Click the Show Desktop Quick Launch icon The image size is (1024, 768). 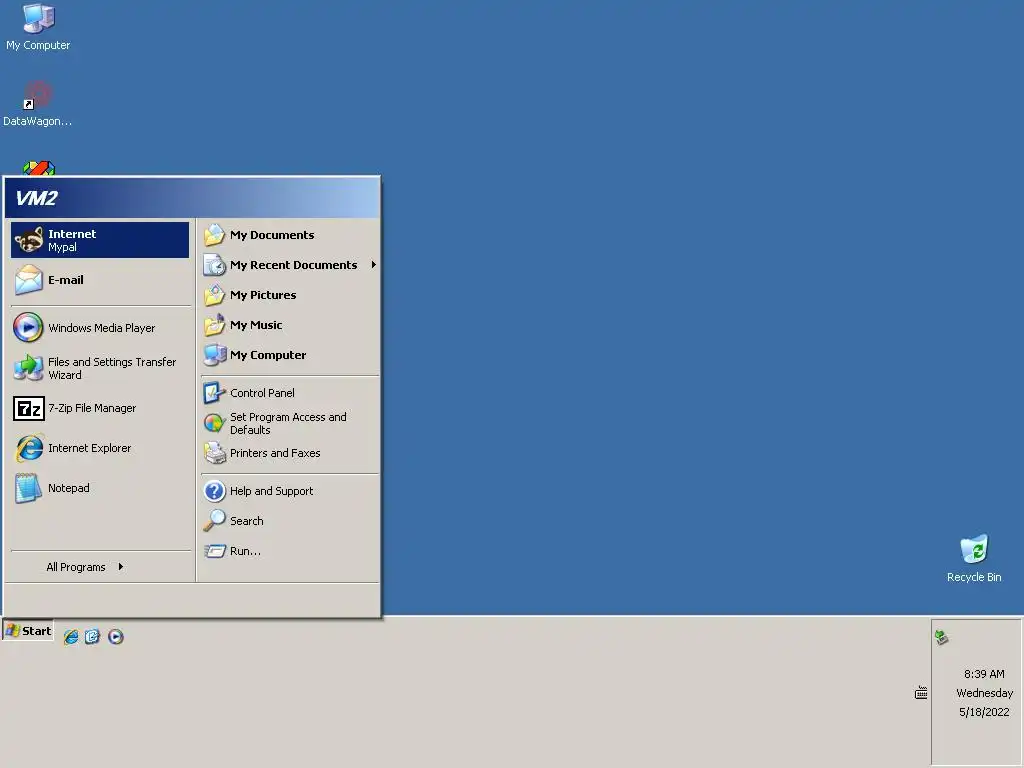(93, 637)
